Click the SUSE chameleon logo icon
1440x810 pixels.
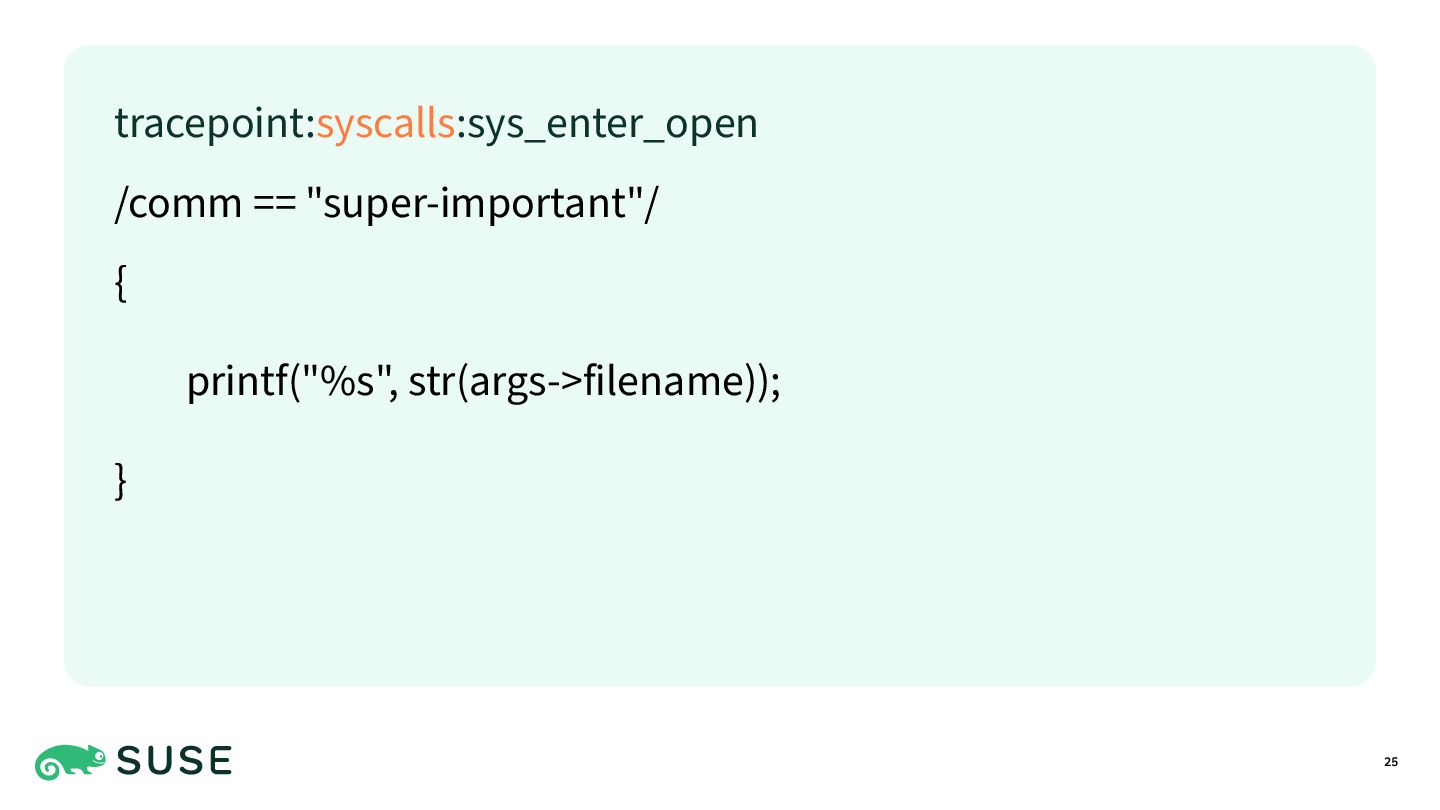70,762
